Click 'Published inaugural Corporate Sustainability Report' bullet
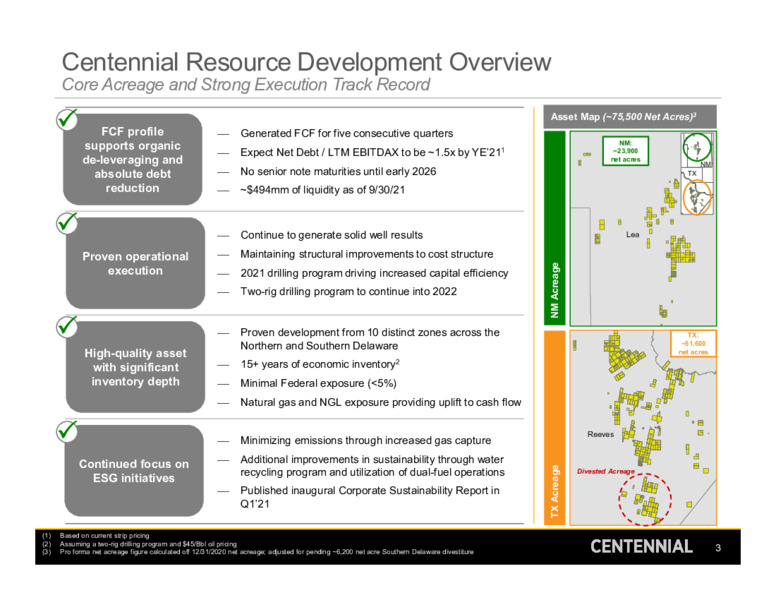This screenshot has height=600, width=776. pos(370,497)
